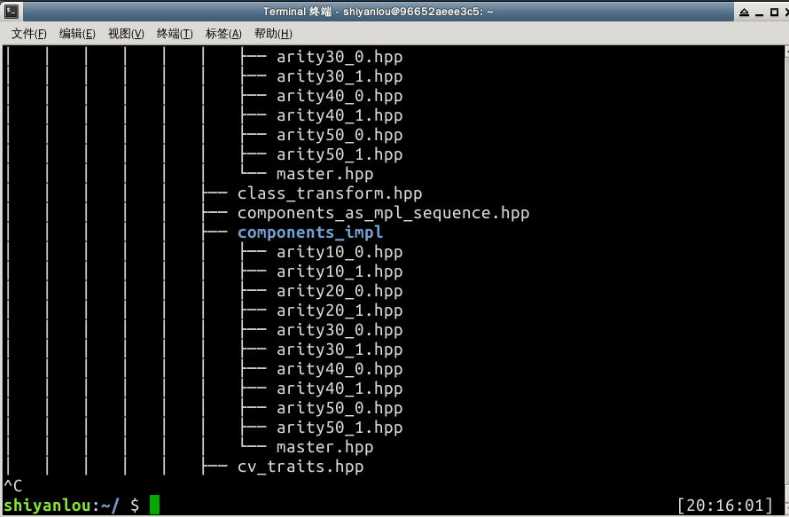
Task: Select arity40_0.hpp under components_impl
Action: (x=339, y=370)
